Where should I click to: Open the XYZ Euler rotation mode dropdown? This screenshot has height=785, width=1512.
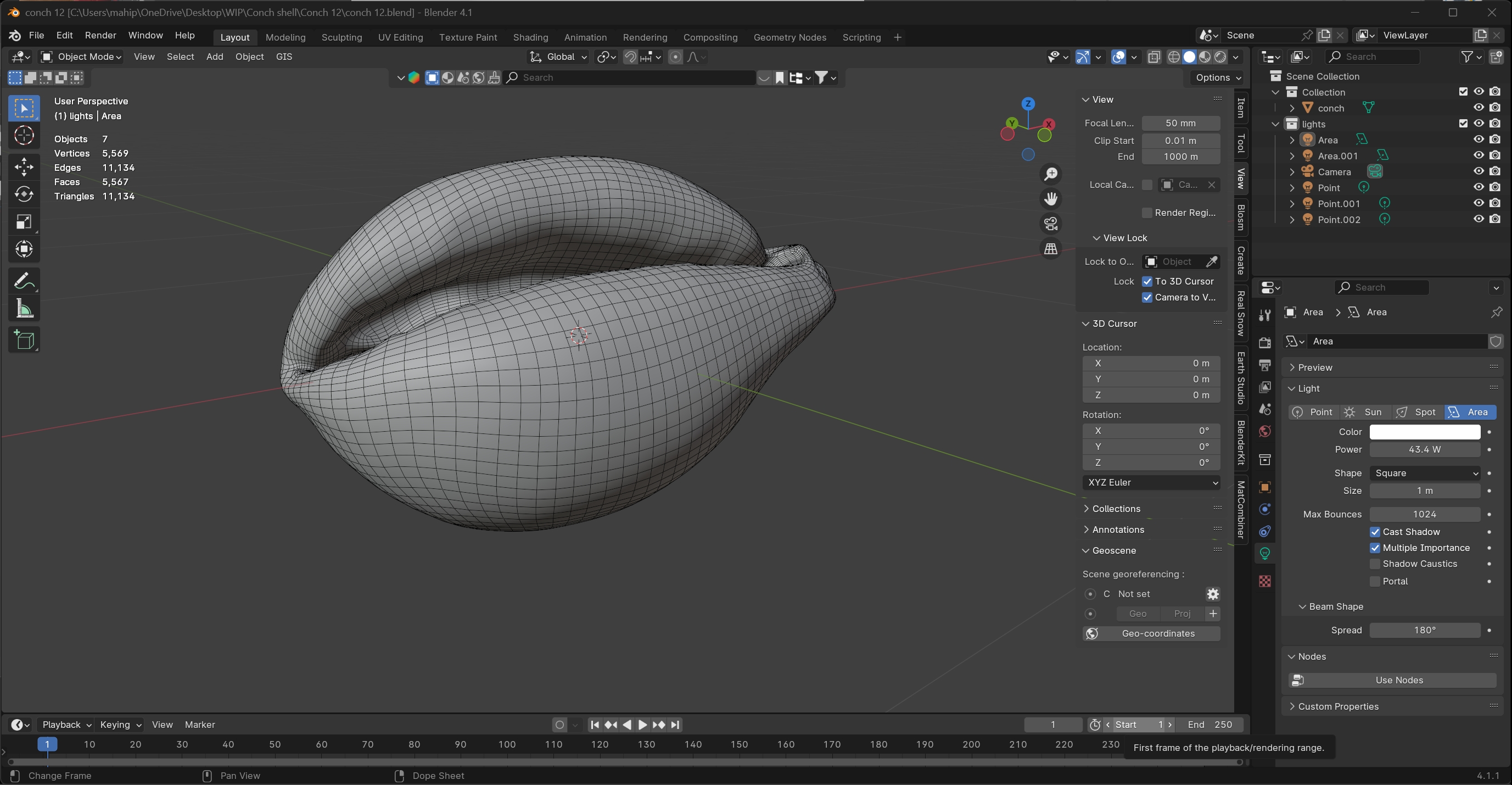pyautogui.click(x=1151, y=483)
